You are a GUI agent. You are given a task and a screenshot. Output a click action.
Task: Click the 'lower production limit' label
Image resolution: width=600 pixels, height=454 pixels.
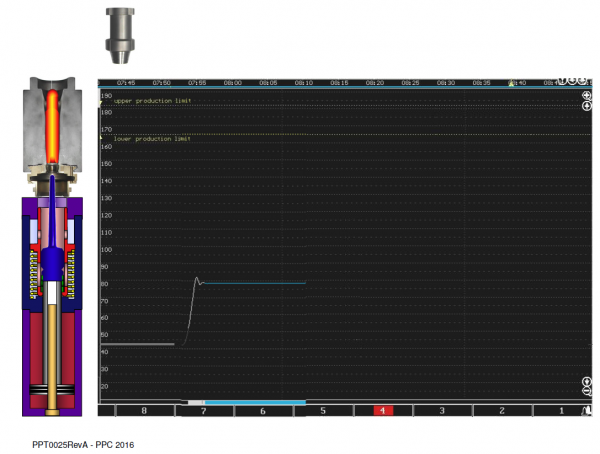(152, 139)
